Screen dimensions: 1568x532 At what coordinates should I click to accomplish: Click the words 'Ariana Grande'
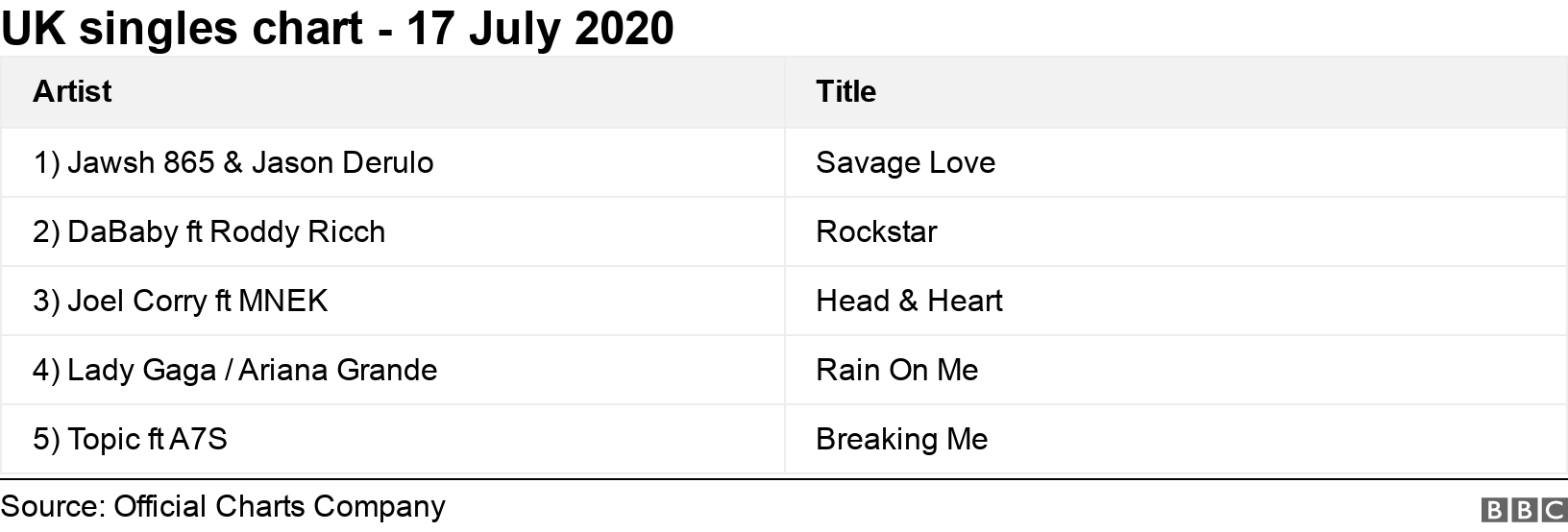[338, 370]
